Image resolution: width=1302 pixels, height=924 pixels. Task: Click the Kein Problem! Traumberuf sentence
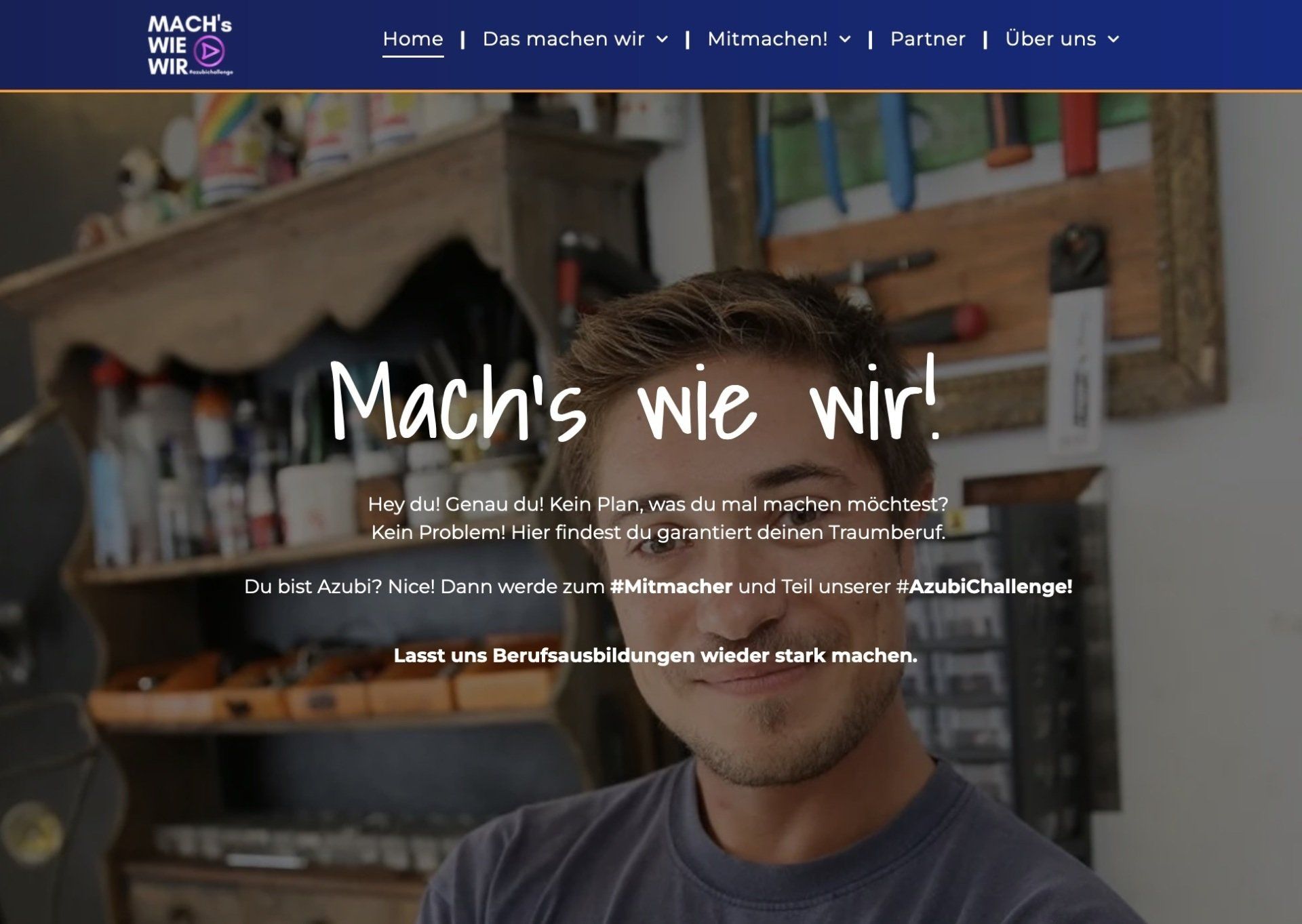(x=658, y=532)
